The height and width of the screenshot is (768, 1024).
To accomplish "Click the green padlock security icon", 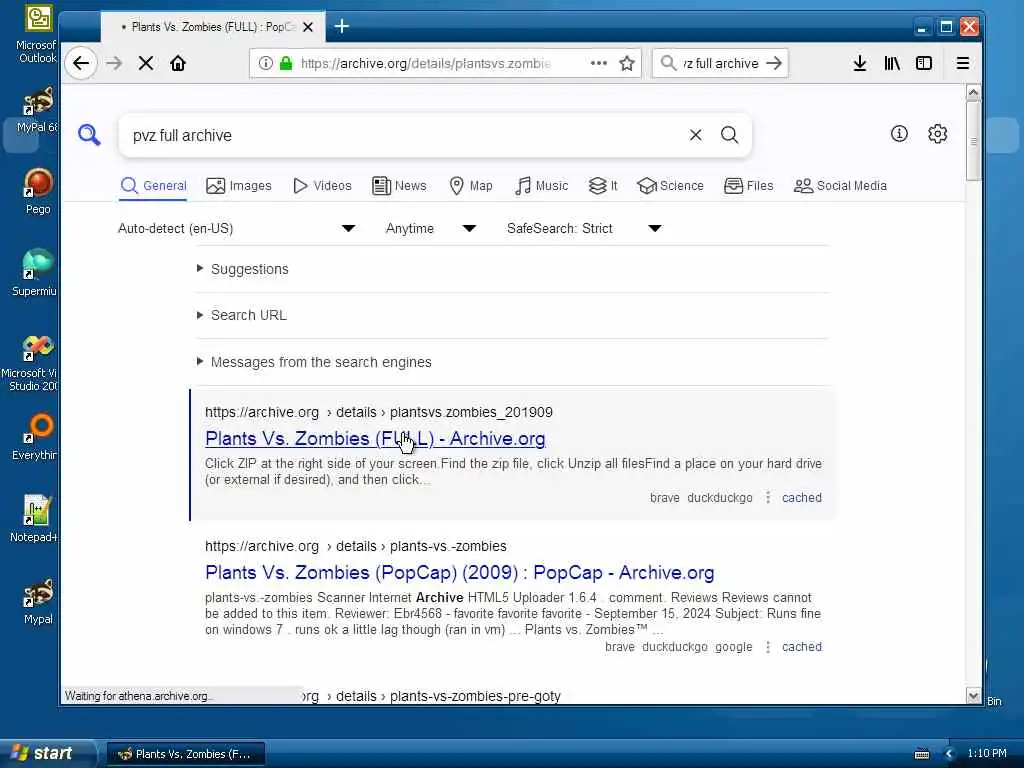I will click(285, 63).
